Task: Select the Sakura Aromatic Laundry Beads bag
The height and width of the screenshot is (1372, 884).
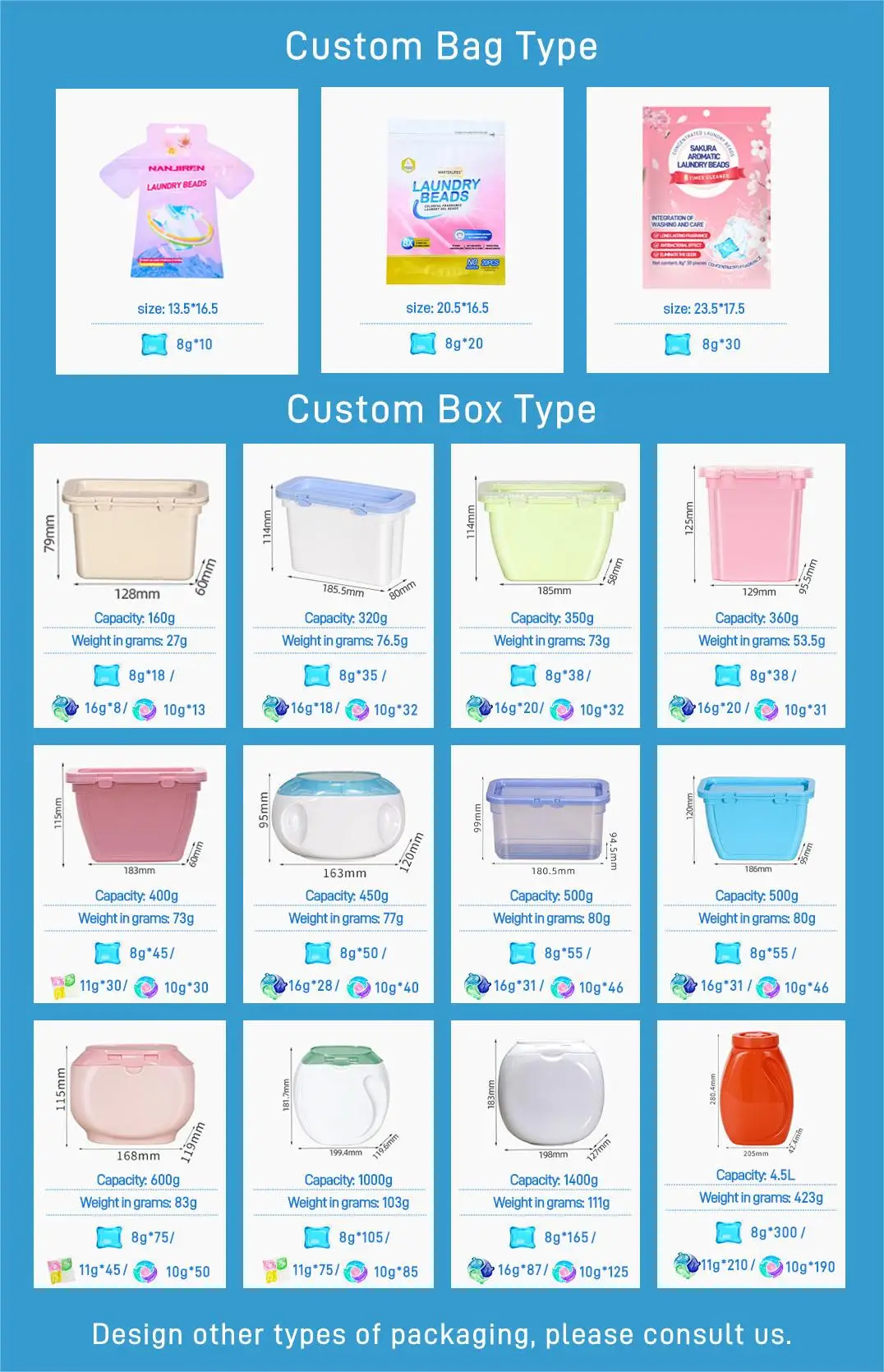Action: (707, 197)
